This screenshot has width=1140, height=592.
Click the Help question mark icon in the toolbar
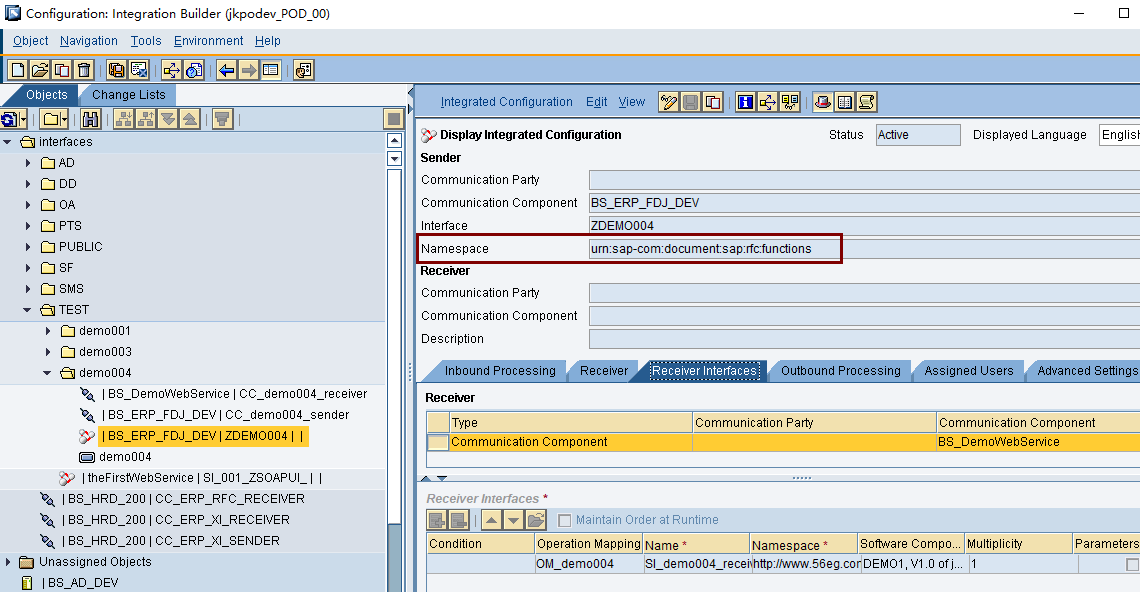tap(192, 70)
